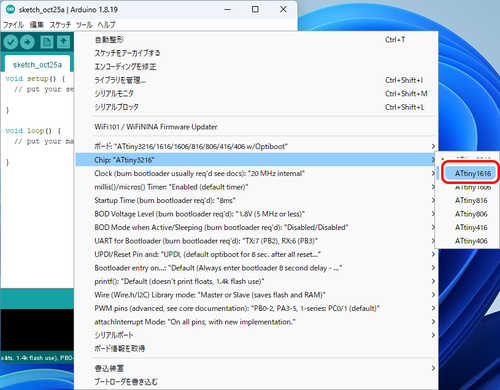
Task: Click the Upload arrow toolbar icon
Action: tap(27, 42)
